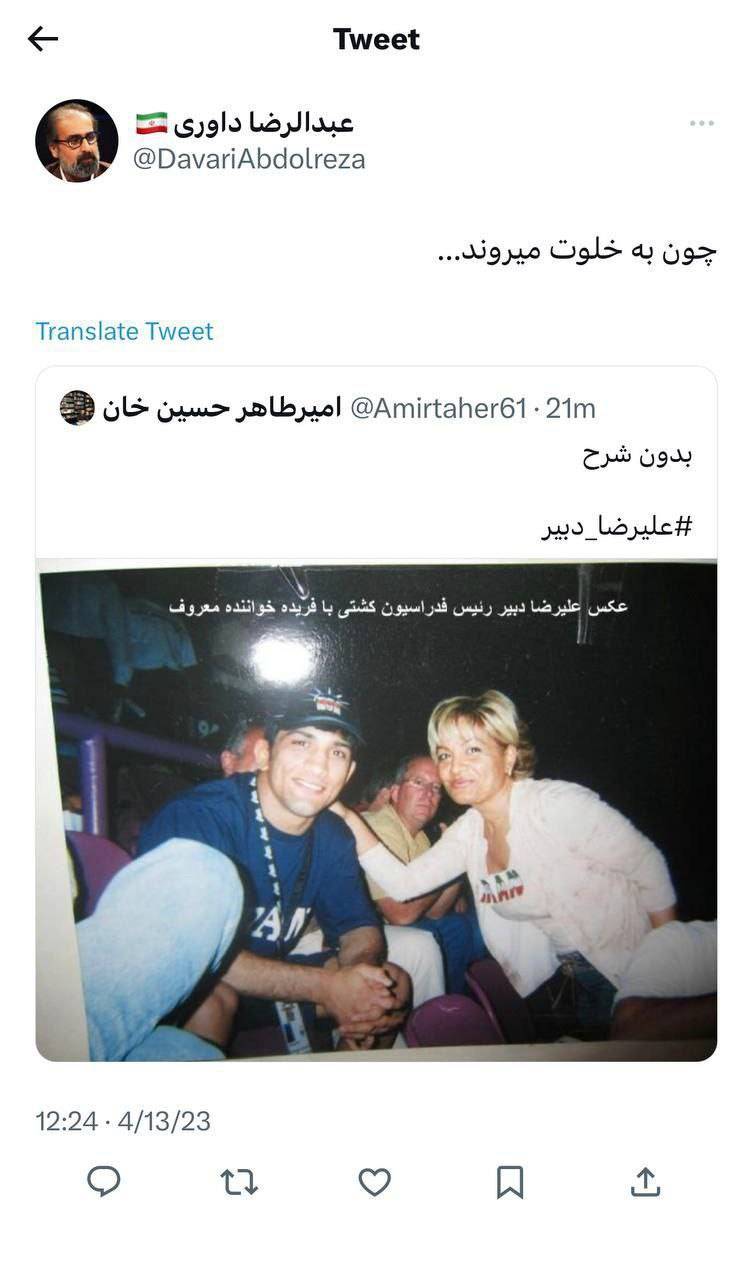Select the main tweet text چون به خلوت میروند
Viewport: 753px width, 1280px height.
tap(577, 250)
